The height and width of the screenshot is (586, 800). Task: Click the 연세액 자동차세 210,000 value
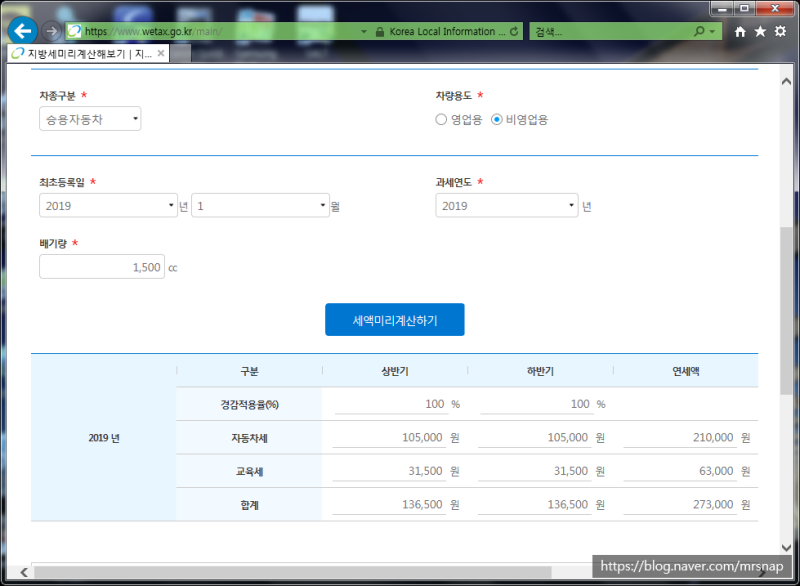pyautogui.click(x=713, y=437)
